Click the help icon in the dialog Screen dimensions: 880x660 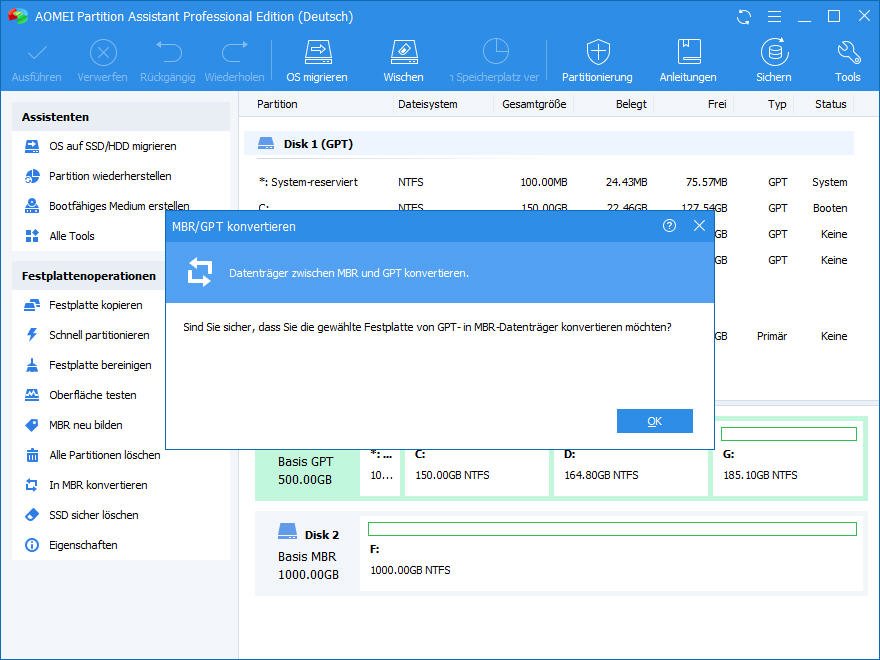pos(669,226)
